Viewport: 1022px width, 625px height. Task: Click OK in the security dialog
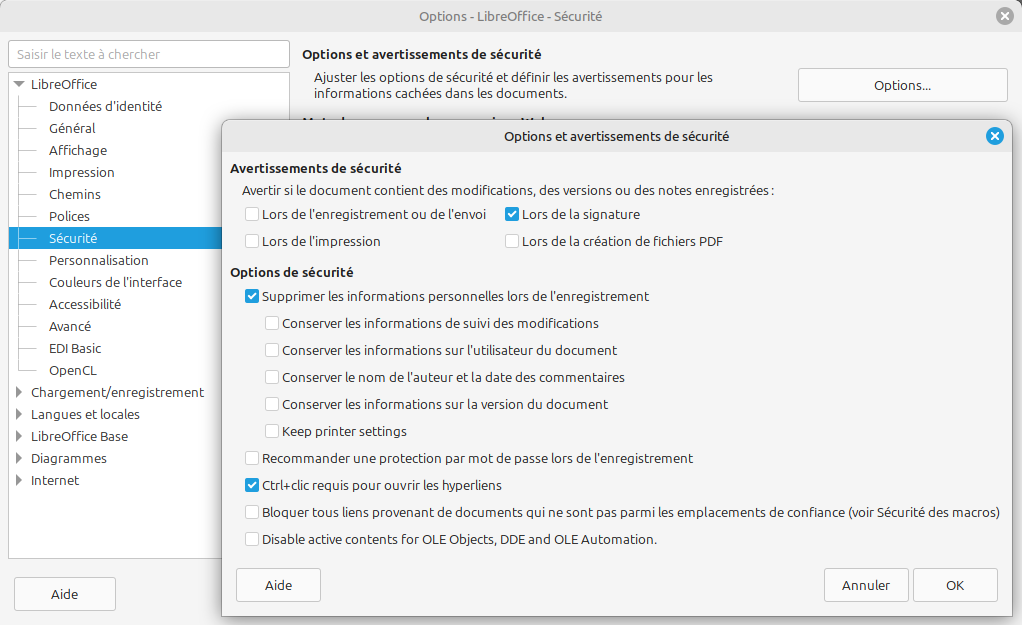(x=955, y=585)
